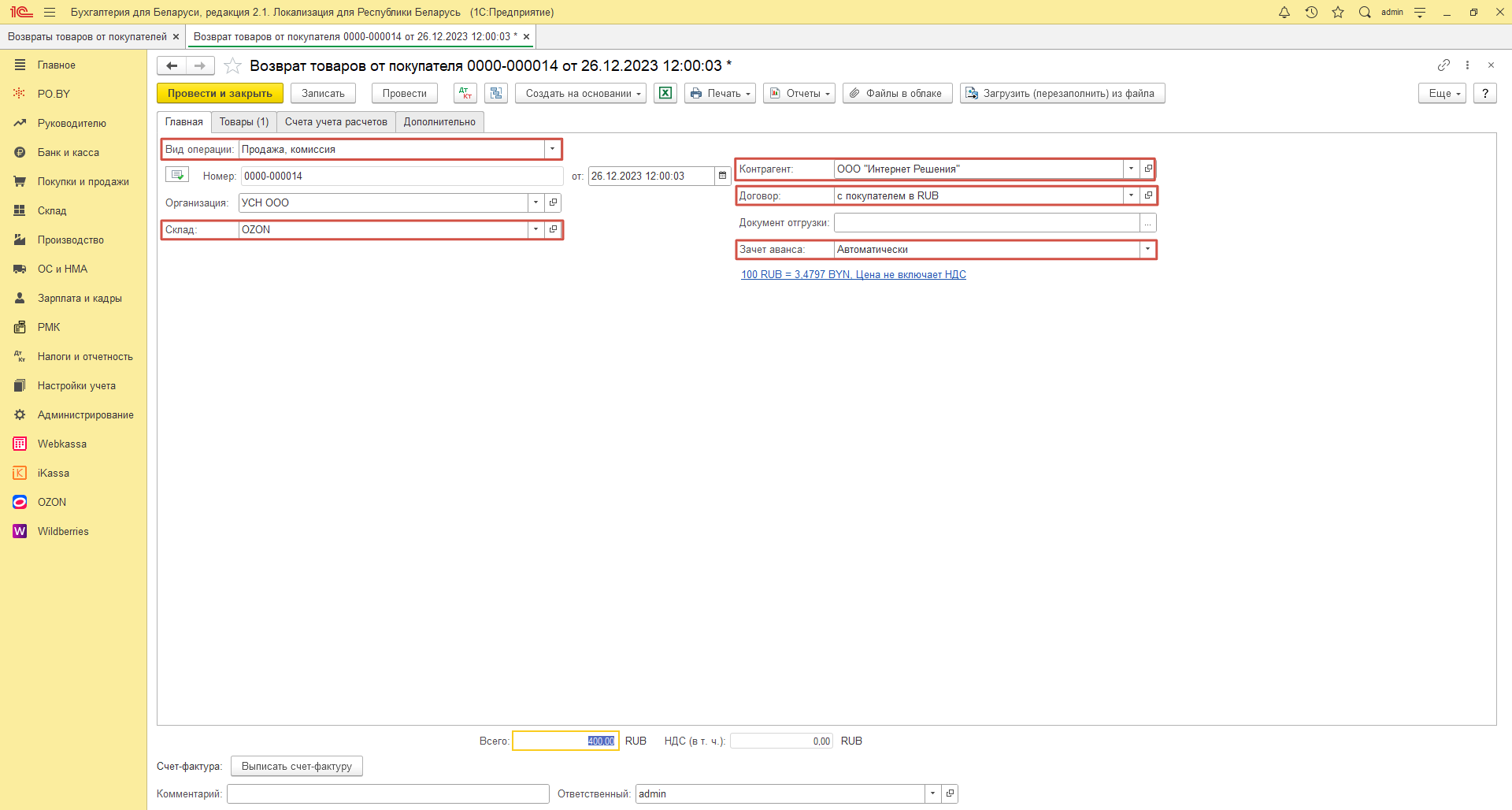Open Отчеты dropdown menu
Screen dimensions: 1512x810
pyautogui.click(x=799, y=93)
